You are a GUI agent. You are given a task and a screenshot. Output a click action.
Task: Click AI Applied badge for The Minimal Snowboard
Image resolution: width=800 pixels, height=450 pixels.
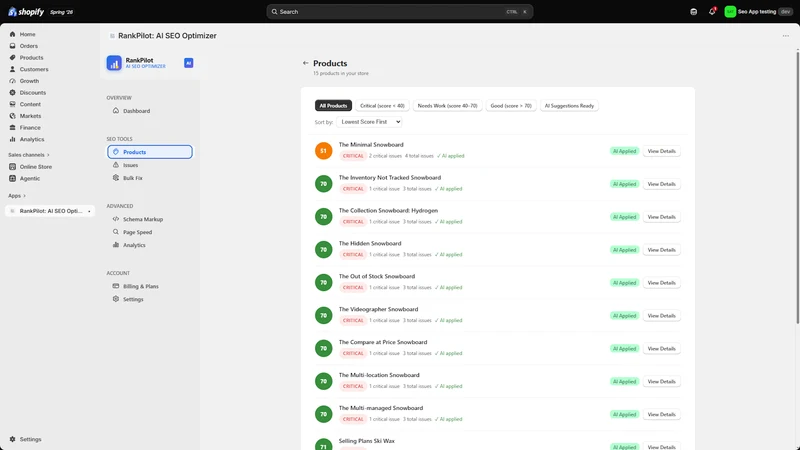(x=624, y=151)
